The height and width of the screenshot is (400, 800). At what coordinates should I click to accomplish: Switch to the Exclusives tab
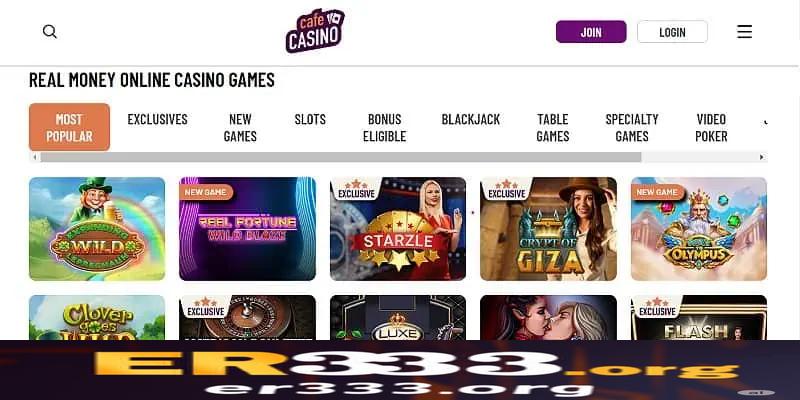click(157, 119)
